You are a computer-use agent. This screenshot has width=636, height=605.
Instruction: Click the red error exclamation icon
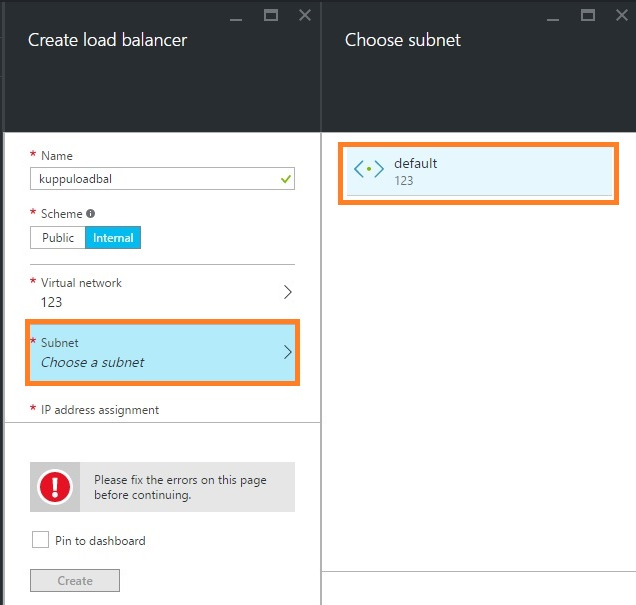(x=55, y=487)
